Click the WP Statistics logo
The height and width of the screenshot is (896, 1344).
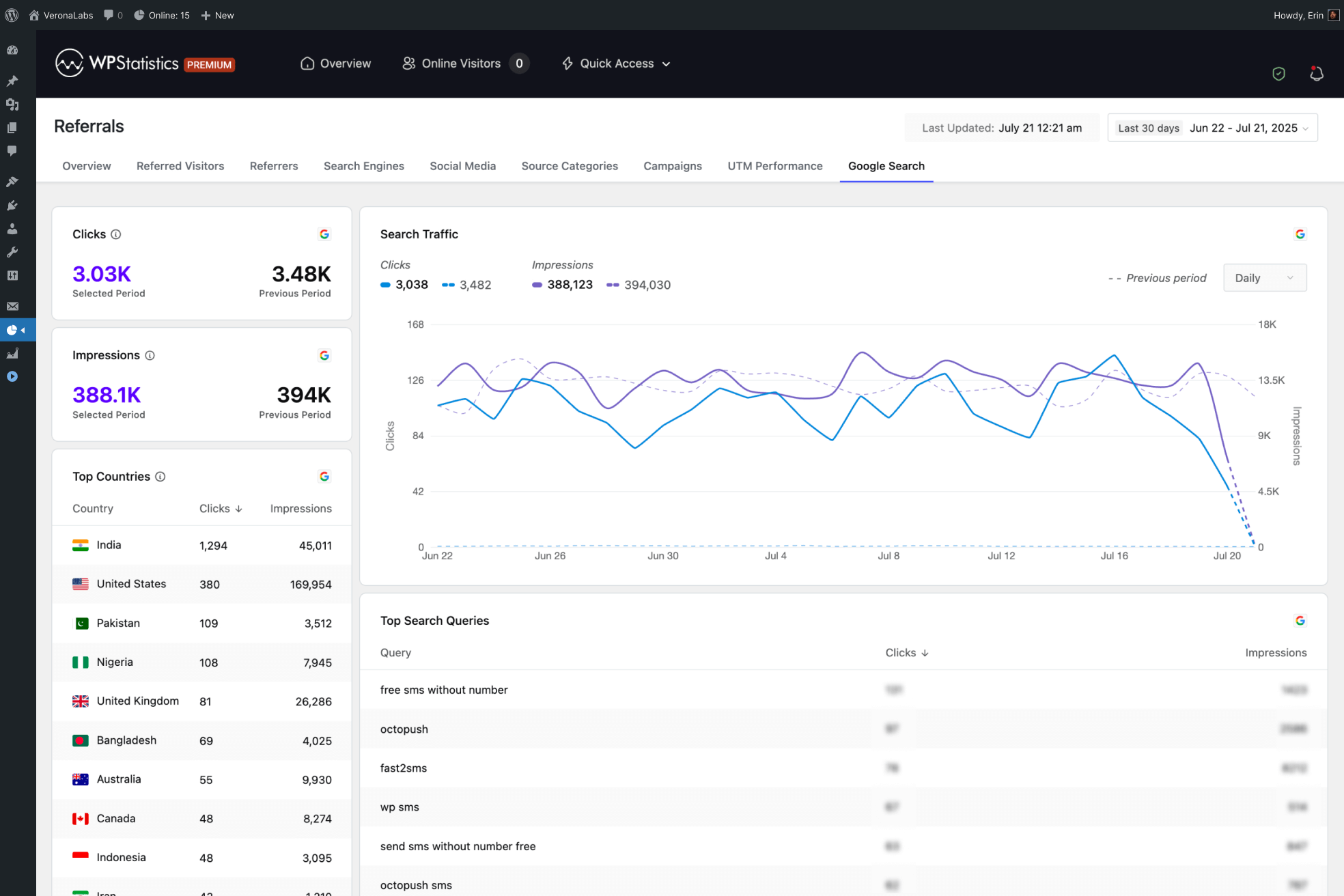click(145, 64)
